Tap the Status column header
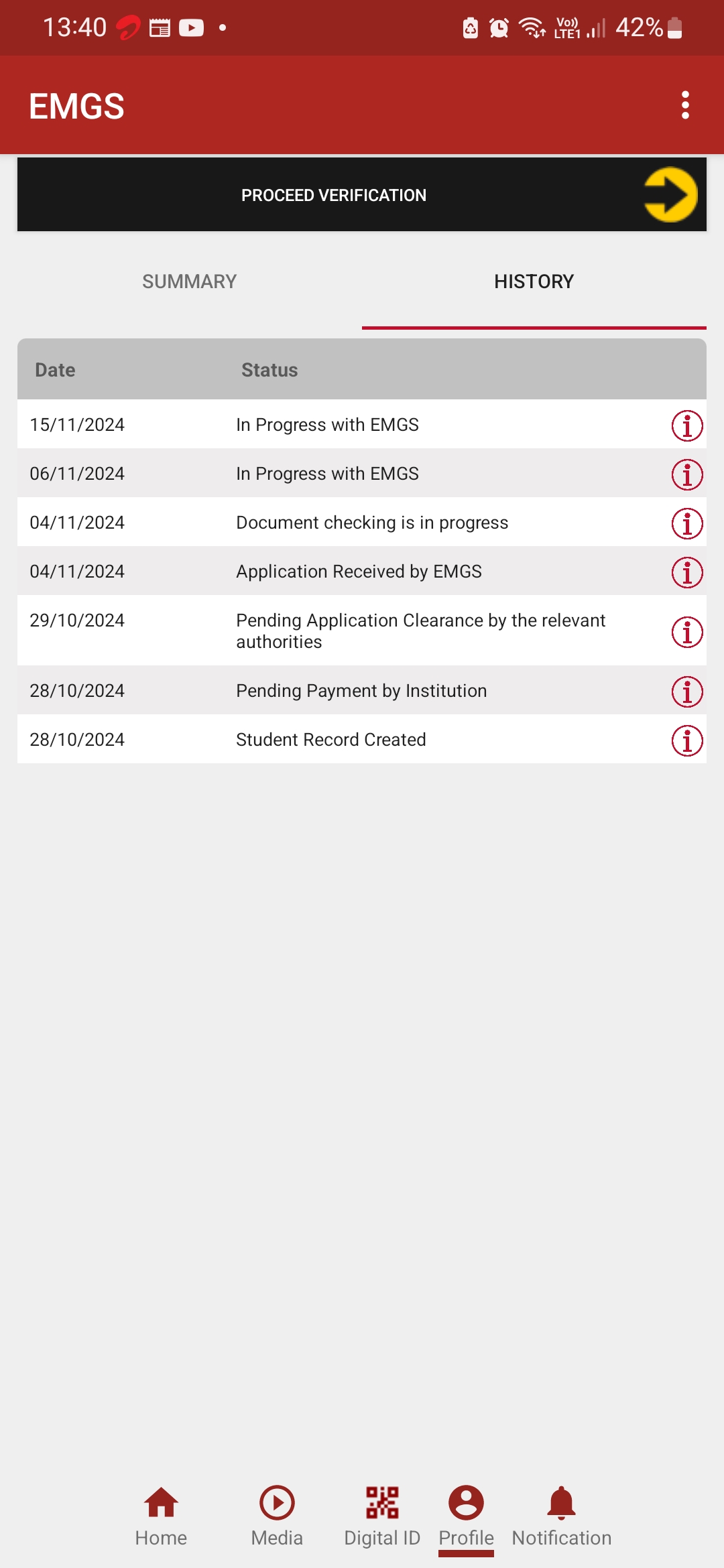Screen dimensions: 724x1568 pos(269,370)
